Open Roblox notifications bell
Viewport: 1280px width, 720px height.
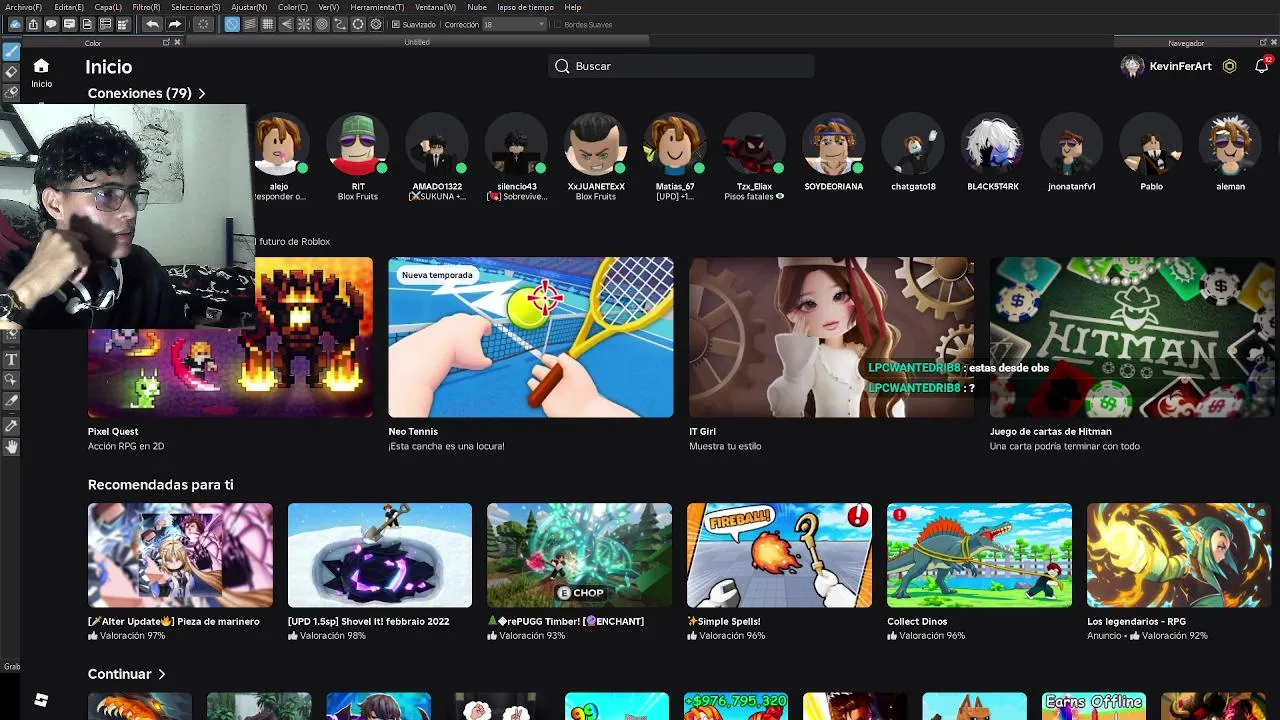pyautogui.click(x=1262, y=66)
